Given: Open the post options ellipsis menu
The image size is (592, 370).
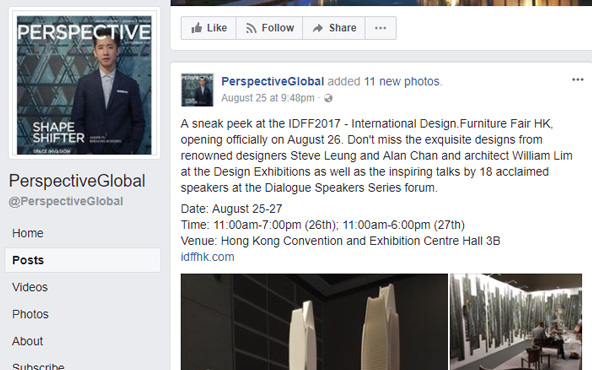Looking at the screenshot, I should pos(578,80).
